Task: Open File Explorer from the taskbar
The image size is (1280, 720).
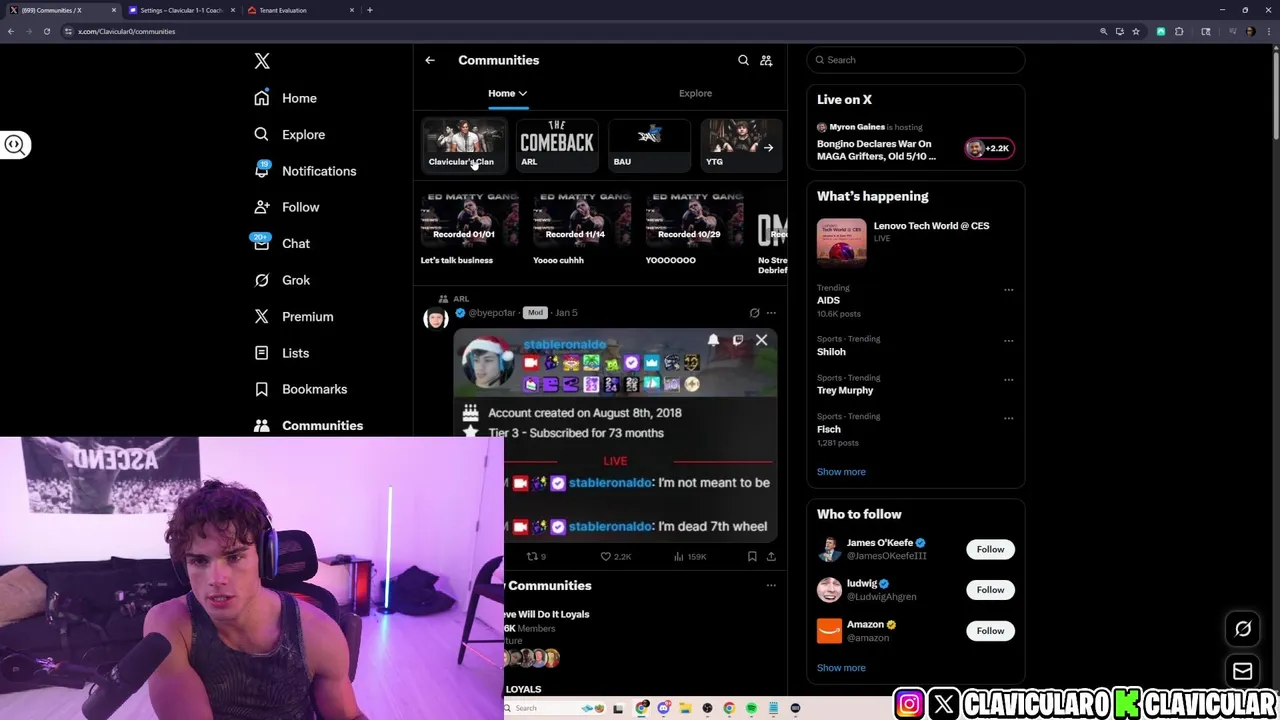Action: [x=685, y=708]
